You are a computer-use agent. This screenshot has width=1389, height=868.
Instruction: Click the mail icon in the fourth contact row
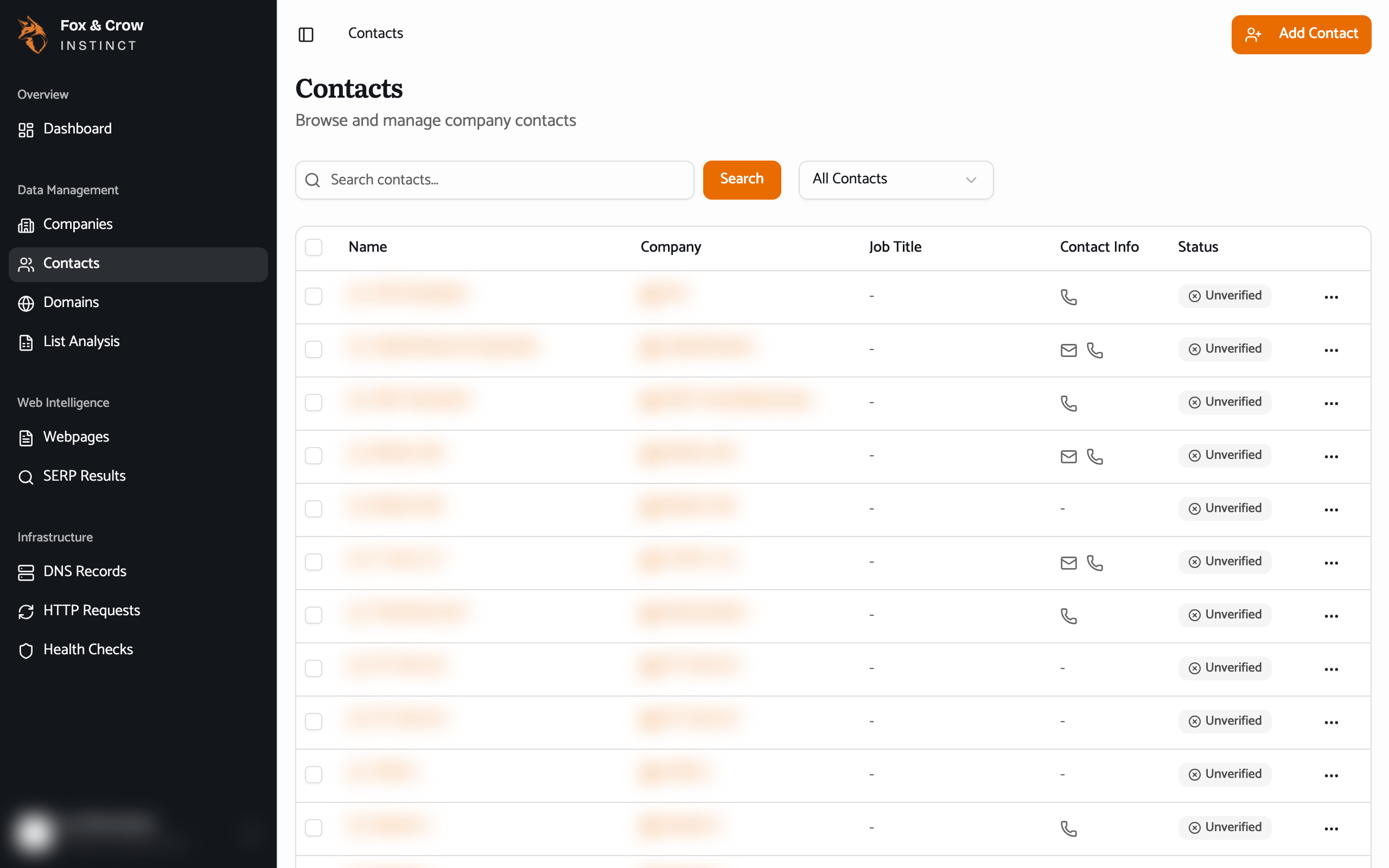(x=1068, y=456)
